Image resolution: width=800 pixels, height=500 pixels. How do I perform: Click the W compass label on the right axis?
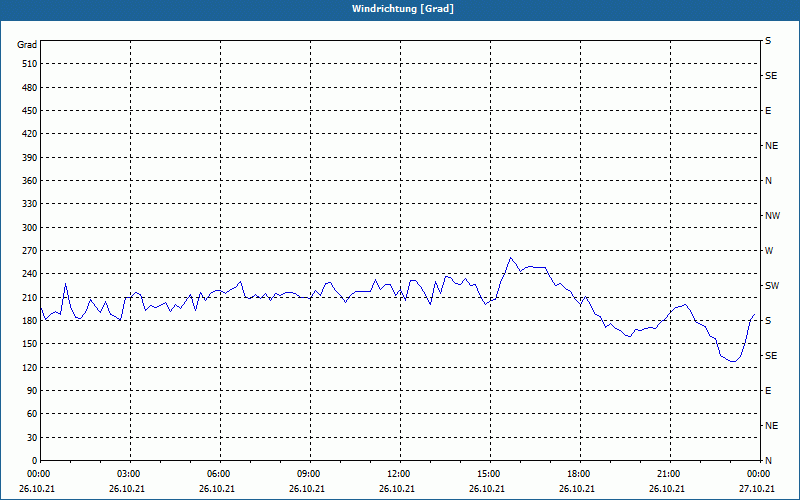[769, 251]
